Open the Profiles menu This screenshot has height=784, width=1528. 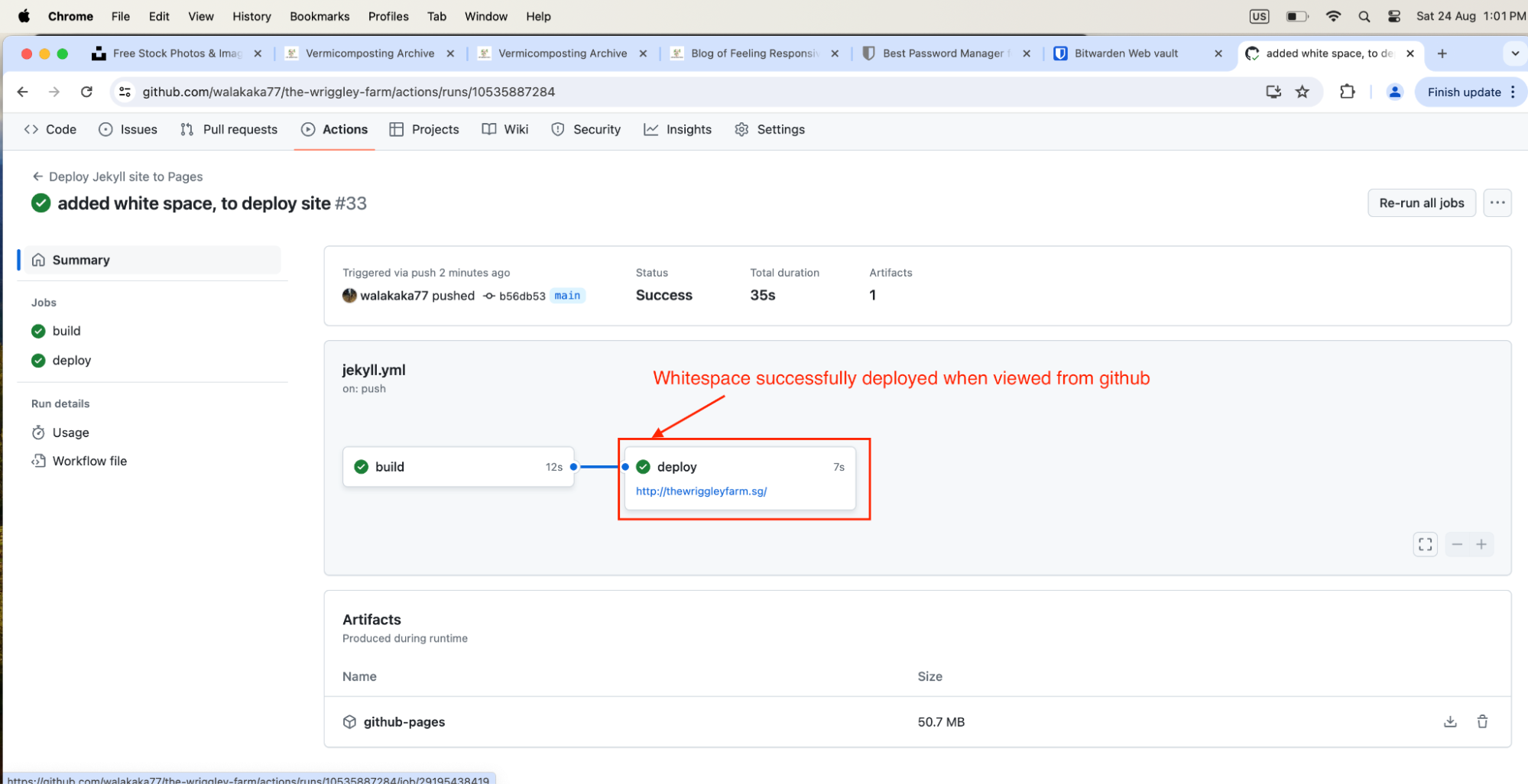388,16
